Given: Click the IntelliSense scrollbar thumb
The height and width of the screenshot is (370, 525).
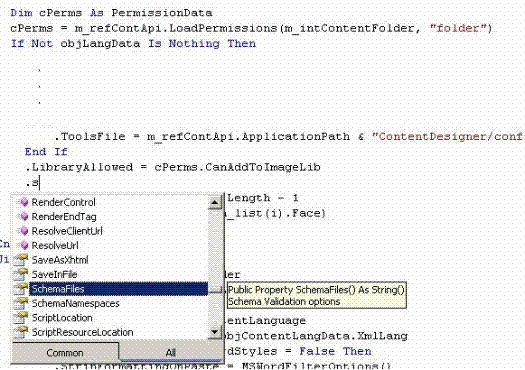Looking at the screenshot, I should pyautogui.click(x=215, y=289).
